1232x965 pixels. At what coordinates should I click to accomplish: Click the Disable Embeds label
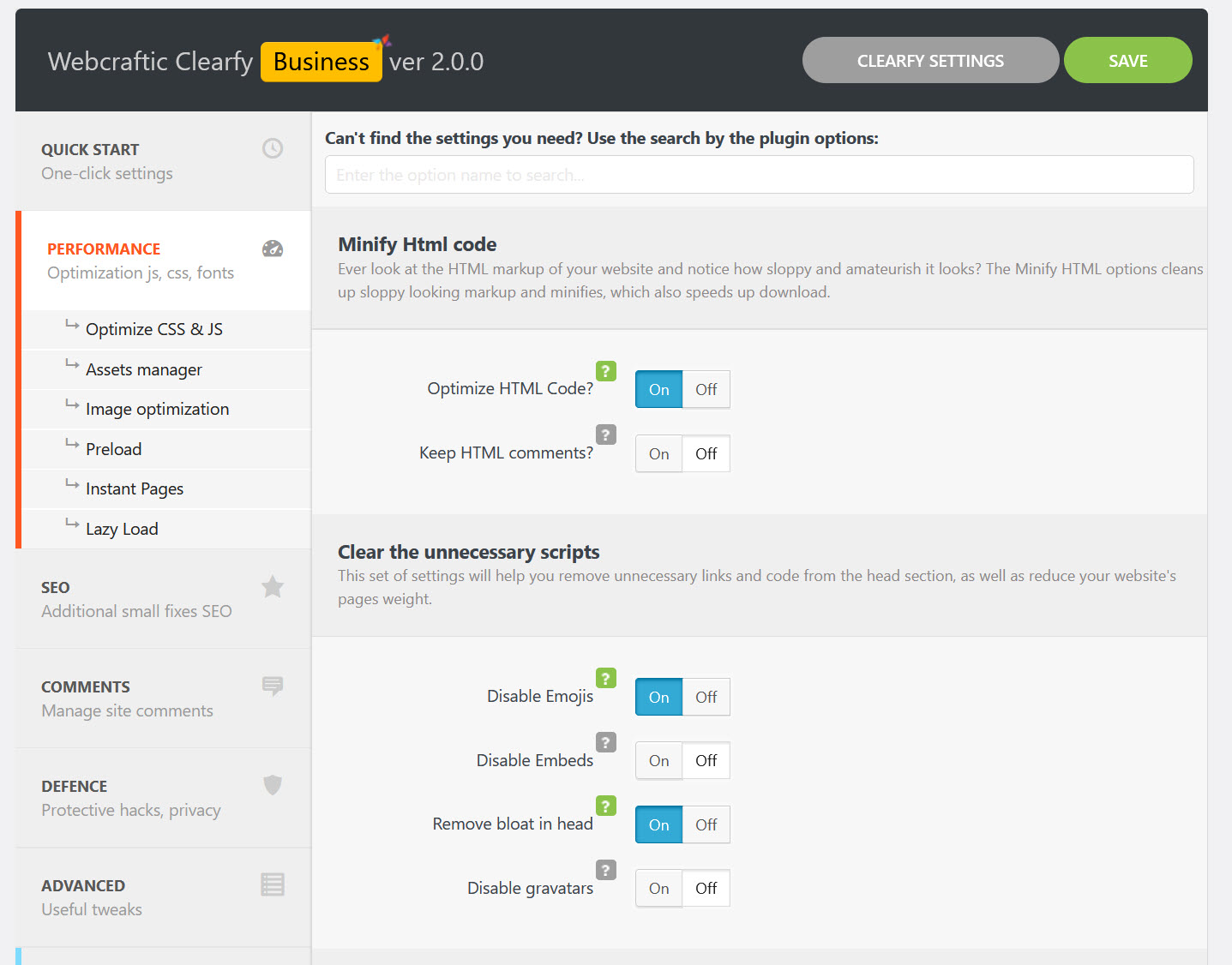click(x=535, y=760)
